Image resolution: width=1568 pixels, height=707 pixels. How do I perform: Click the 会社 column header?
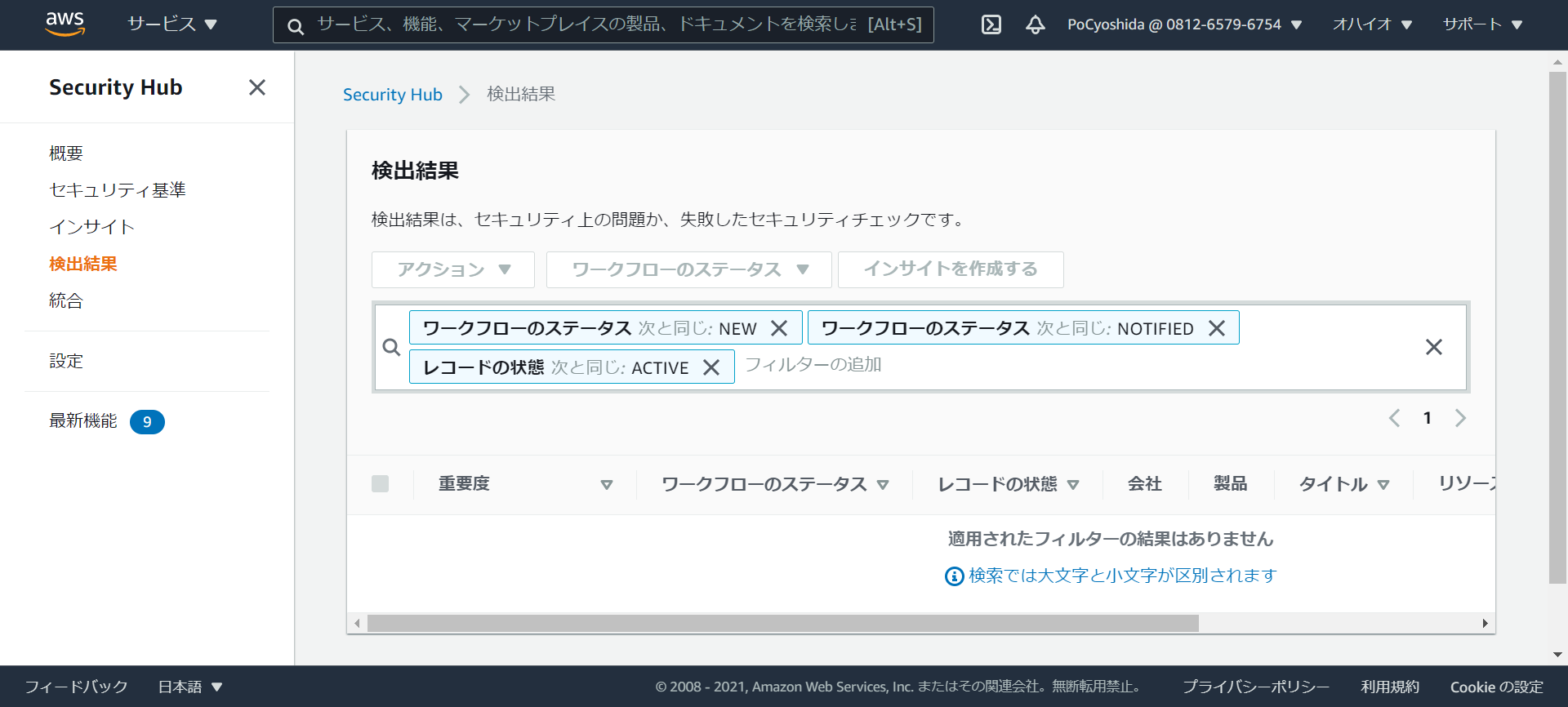[1145, 484]
